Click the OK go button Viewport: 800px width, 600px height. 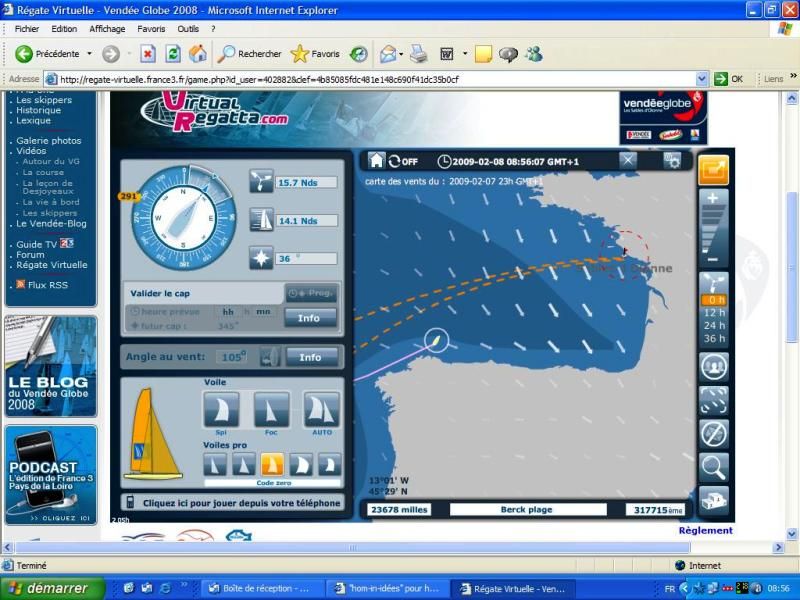[x=729, y=79]
